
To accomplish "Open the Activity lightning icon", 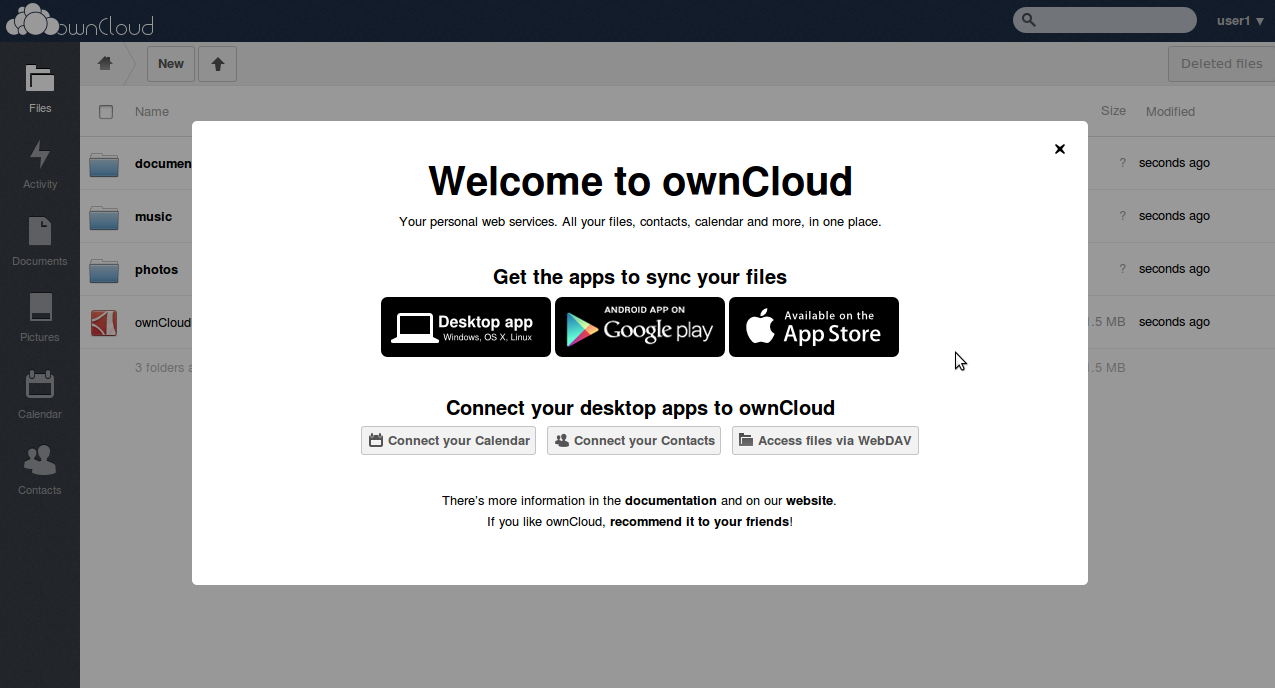I will 40,163.
